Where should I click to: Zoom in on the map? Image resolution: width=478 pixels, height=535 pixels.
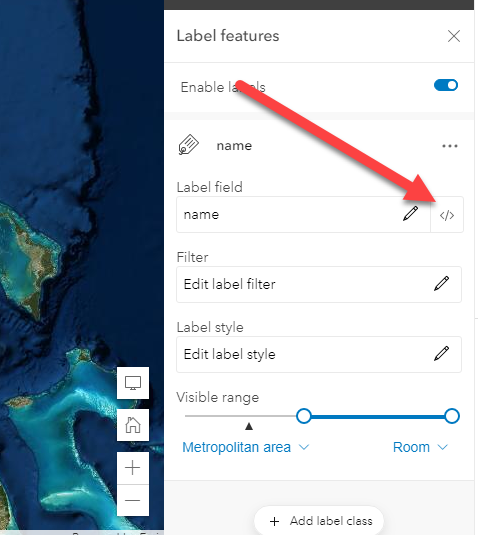coord(133,468)
